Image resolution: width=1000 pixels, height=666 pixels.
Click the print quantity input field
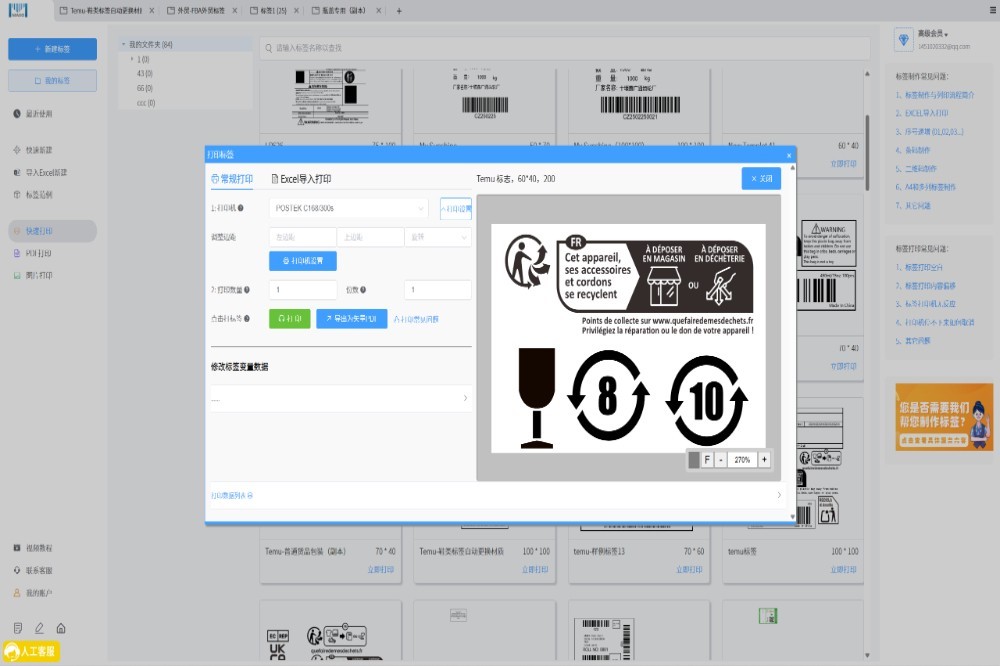303,290
